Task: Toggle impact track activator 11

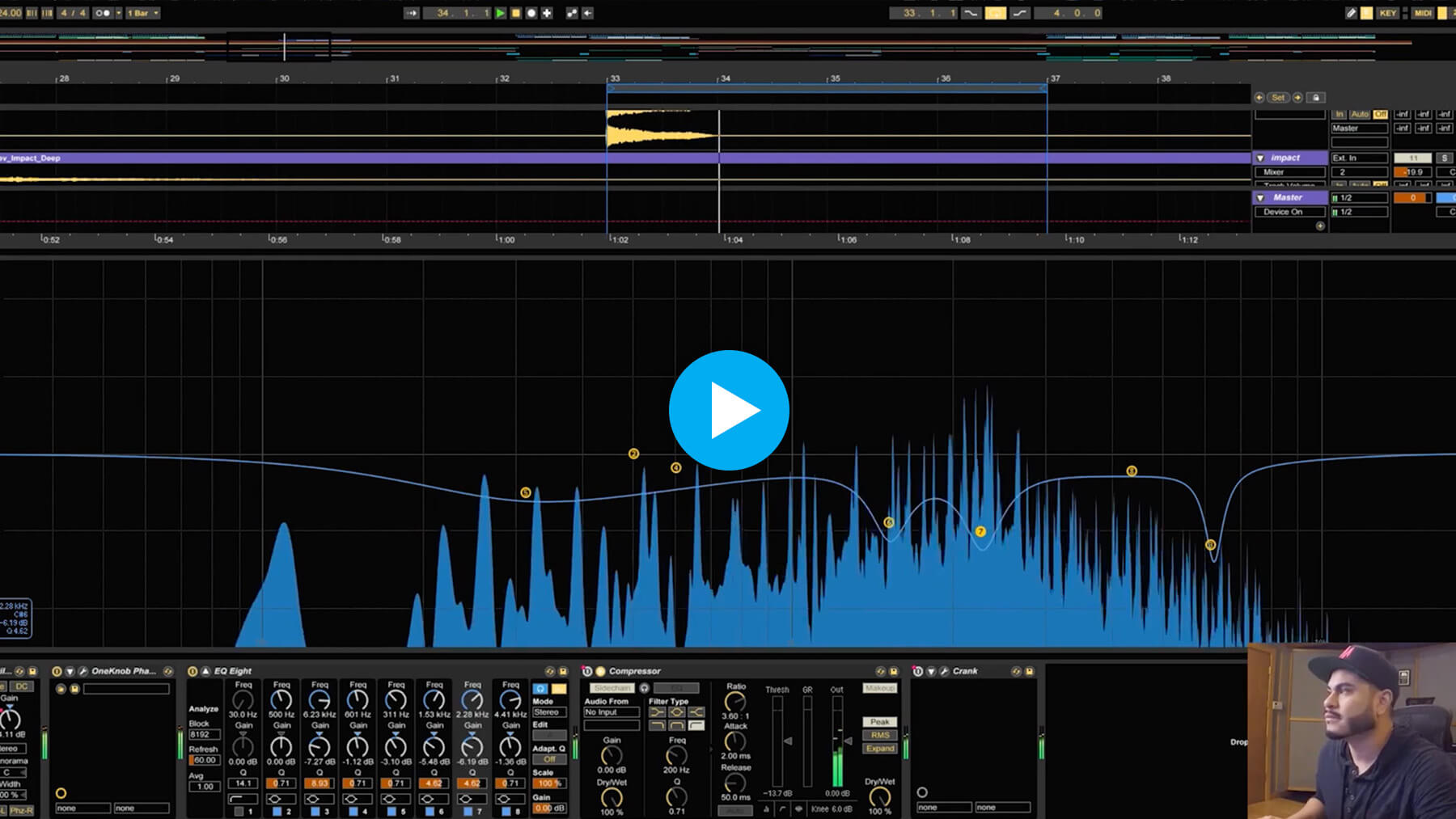Action: pyautogui.click(x=1412, y=158)
